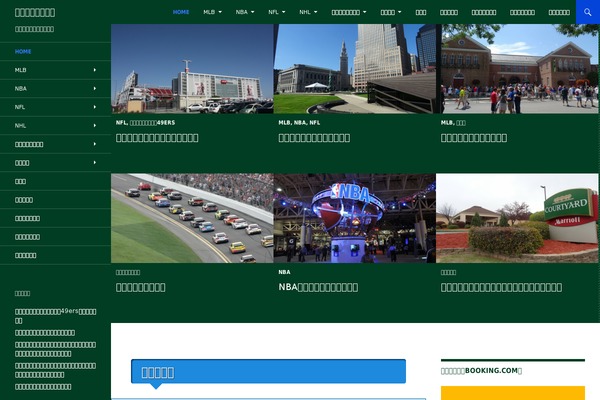Click the NBA category label under the NBA display
This screenshot has height=400, width=600.
(x=284, y=272)
